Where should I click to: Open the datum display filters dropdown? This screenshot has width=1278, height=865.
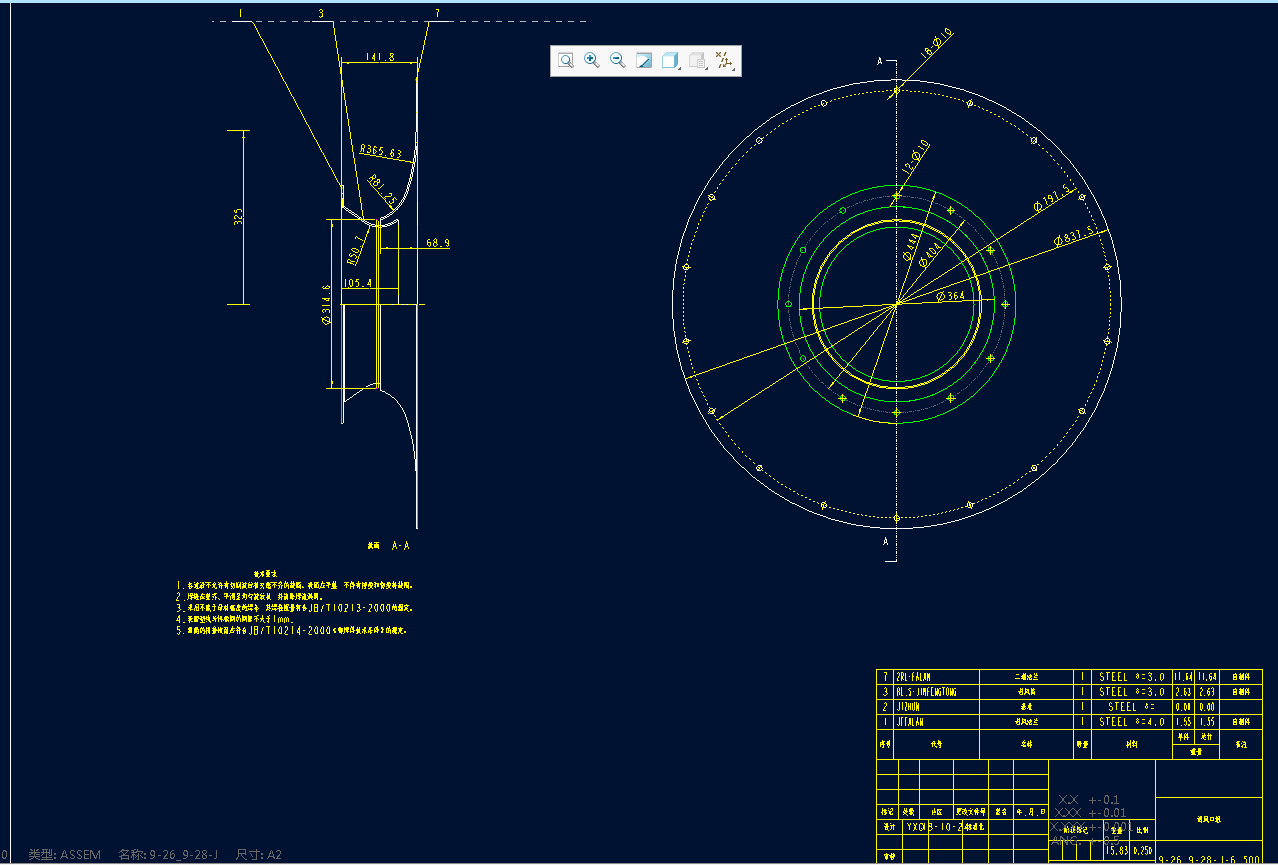(725, 61)
